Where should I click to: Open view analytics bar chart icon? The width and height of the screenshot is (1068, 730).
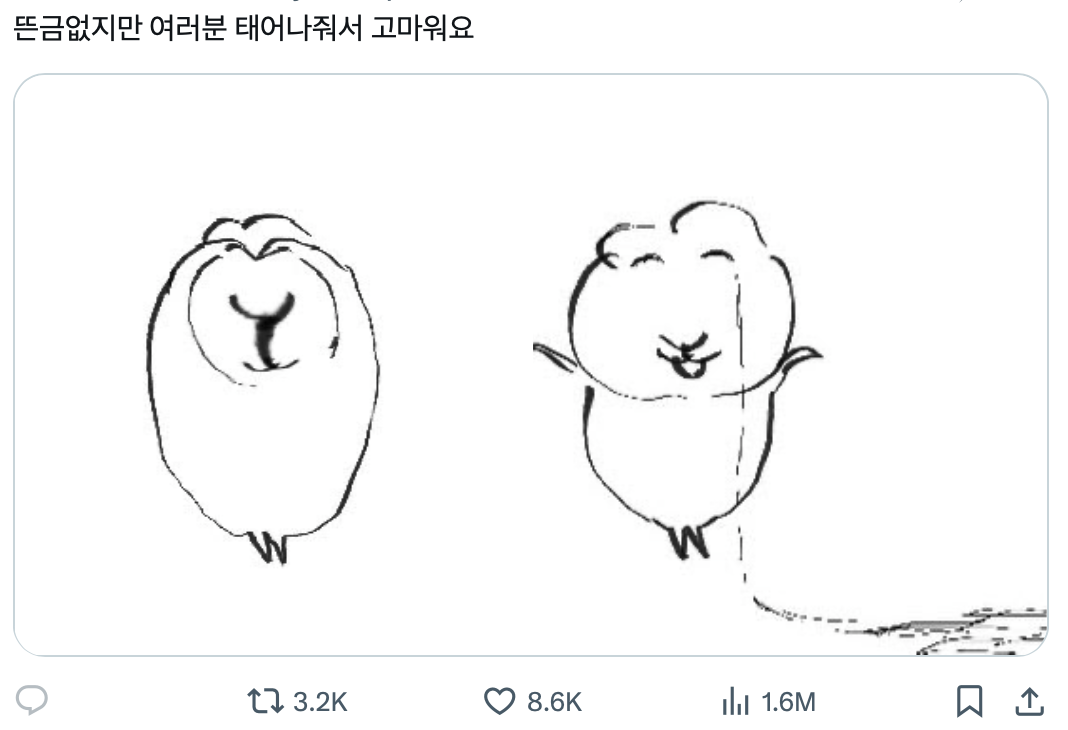point(735,702)
